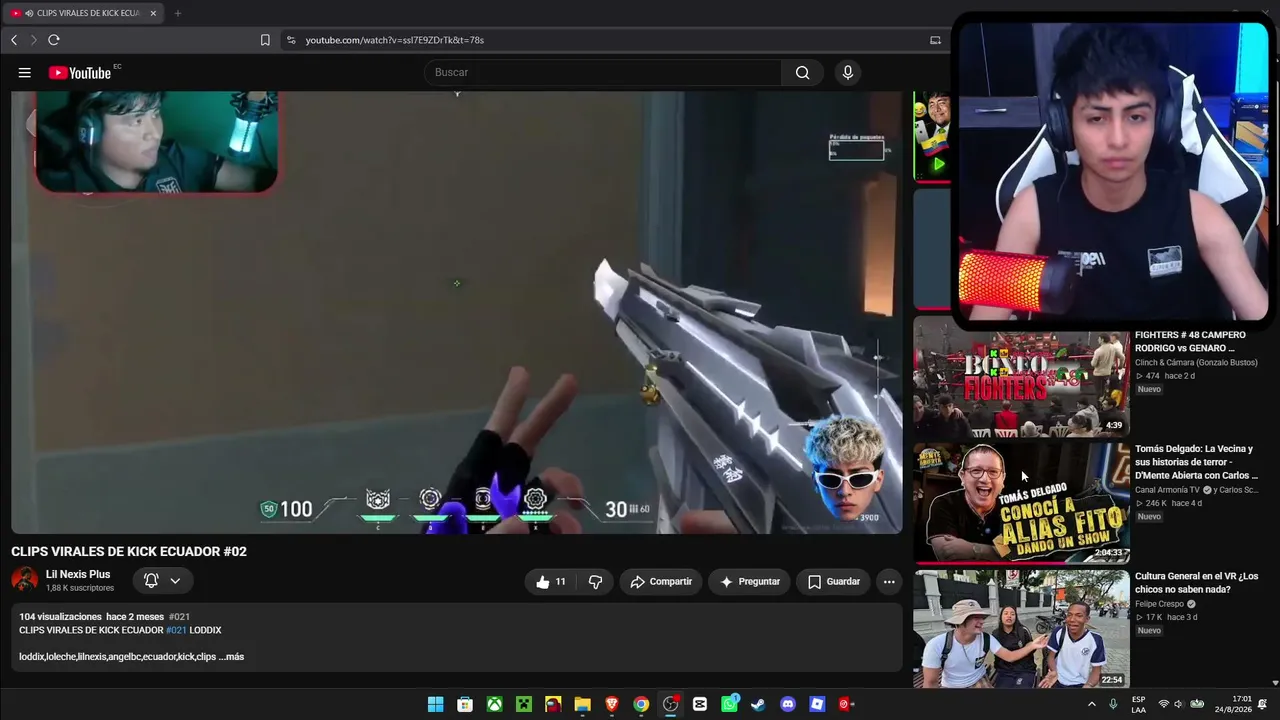Screen dimensions: 1280x720
Task: Save the video with Guardar
Action: [833, 582]
